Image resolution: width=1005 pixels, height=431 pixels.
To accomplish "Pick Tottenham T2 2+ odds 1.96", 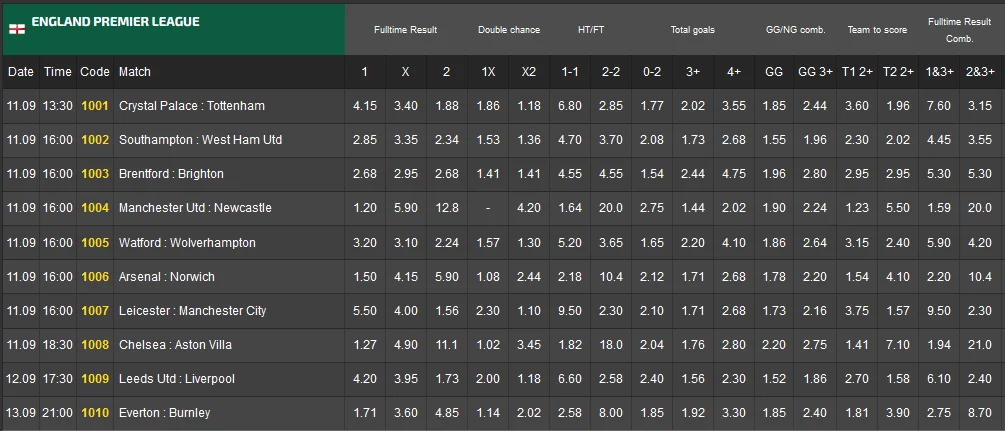I will (899, 106).
